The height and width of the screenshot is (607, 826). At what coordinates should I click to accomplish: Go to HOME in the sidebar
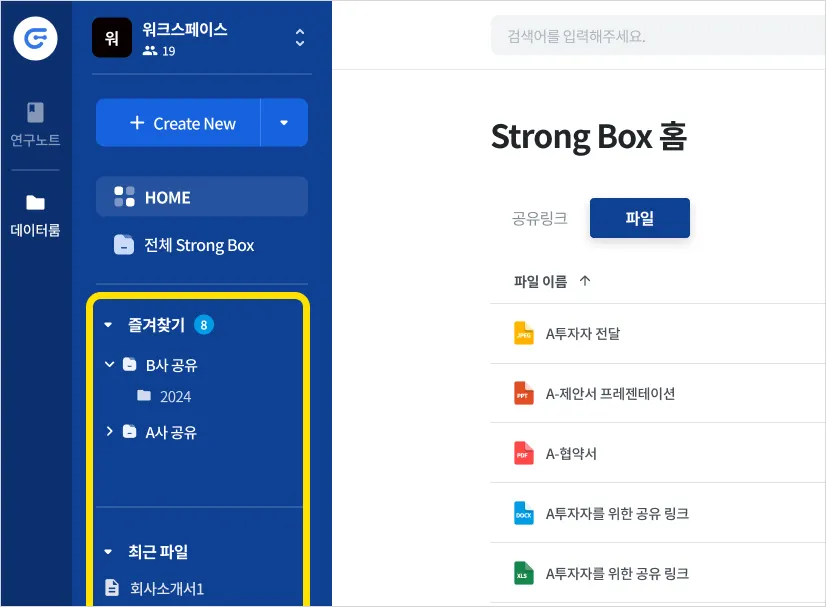(x=201, y=197)
